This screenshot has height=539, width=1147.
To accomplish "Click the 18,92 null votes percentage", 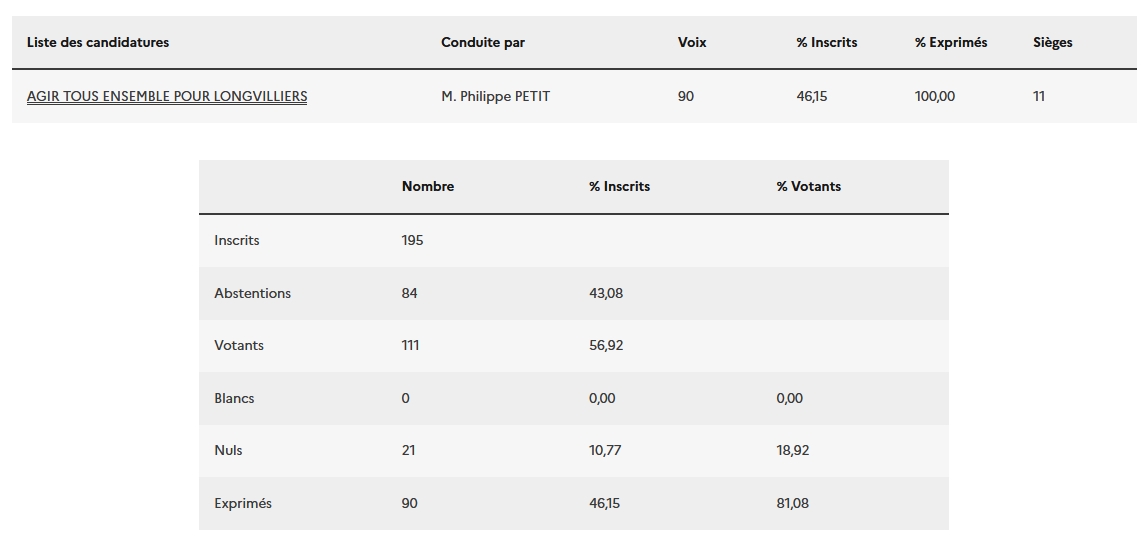I will click(793, 451).
